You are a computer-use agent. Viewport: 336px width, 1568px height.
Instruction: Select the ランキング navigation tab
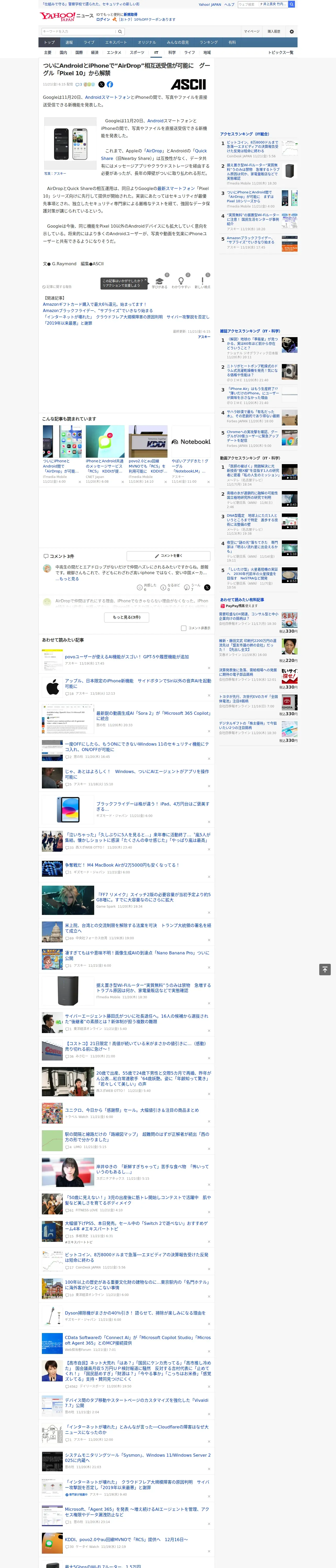(209, 43)
